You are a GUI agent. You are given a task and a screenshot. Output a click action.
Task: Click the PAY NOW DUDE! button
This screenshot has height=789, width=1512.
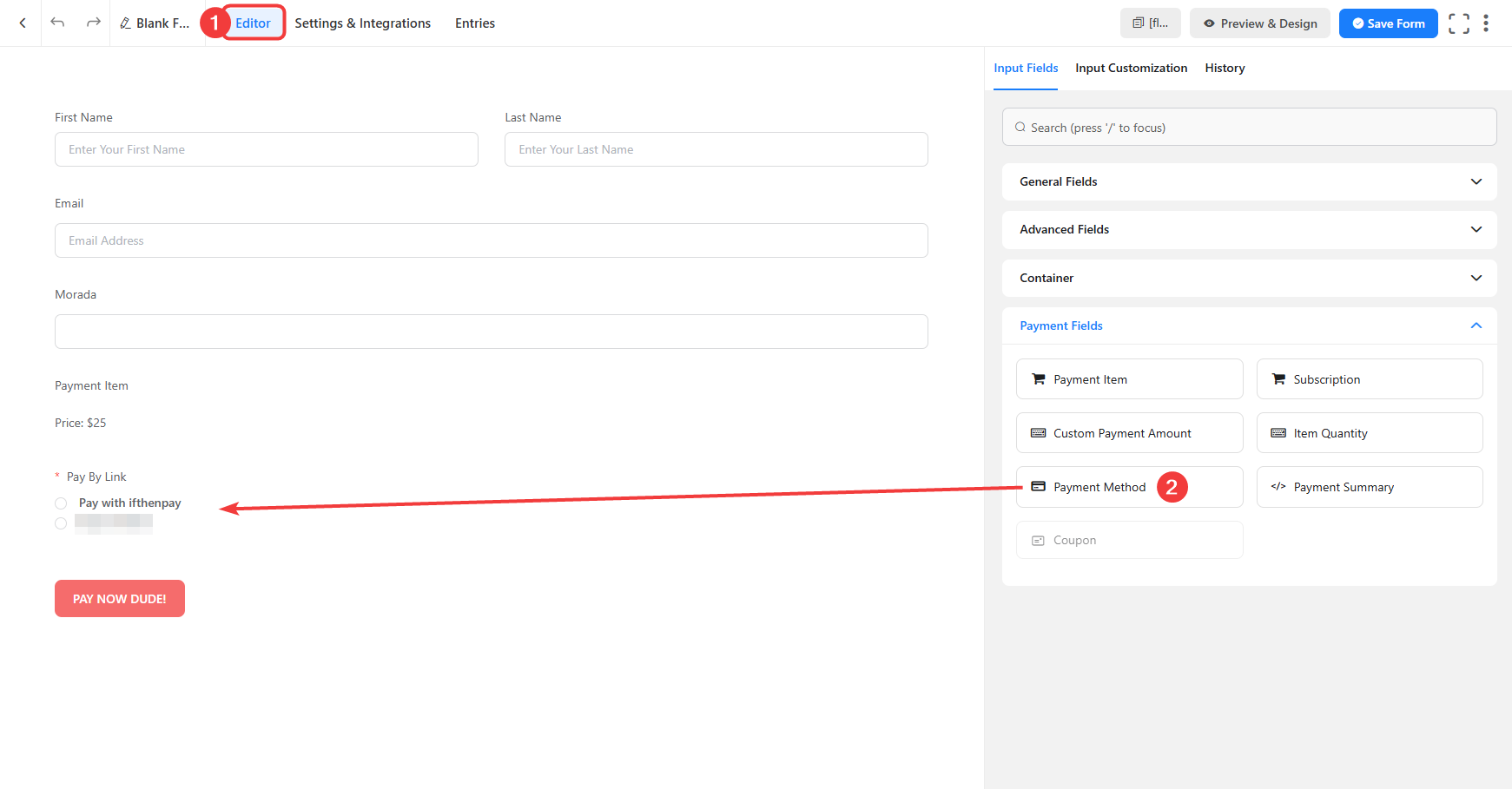coord(120,599)
